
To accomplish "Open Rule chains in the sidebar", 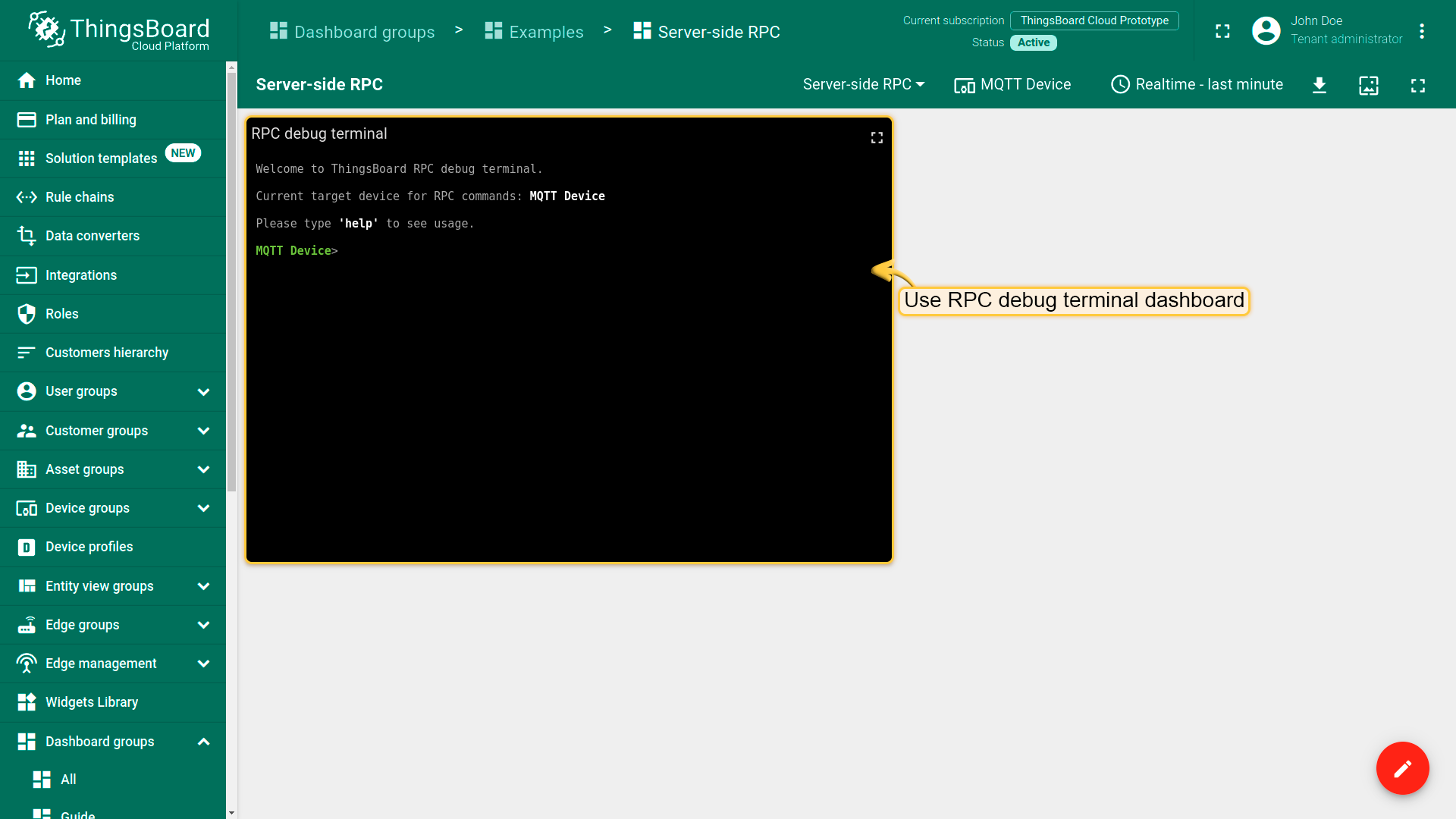I will coord(80,197).
